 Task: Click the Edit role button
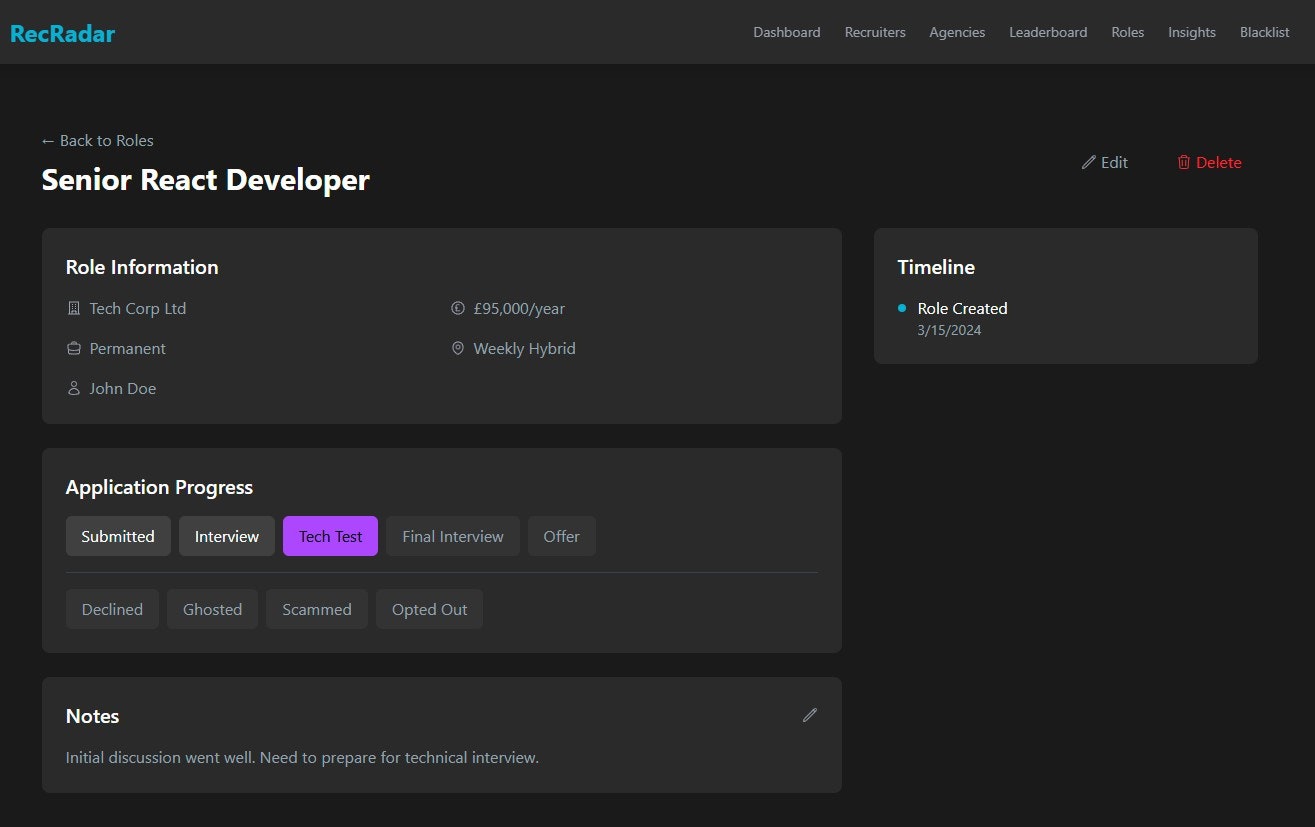[1104, 163]
